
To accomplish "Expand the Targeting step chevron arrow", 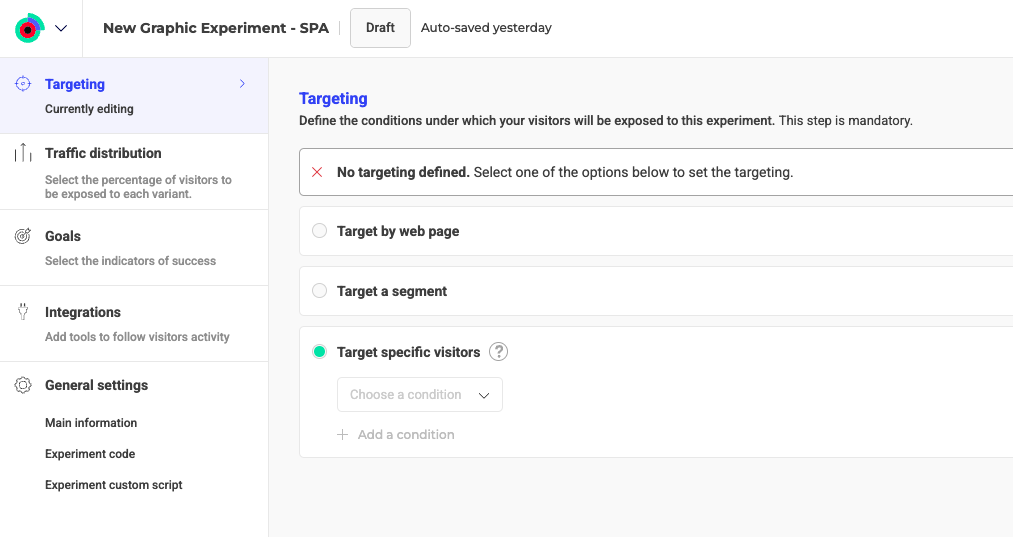I will click(x=242, y=85).
